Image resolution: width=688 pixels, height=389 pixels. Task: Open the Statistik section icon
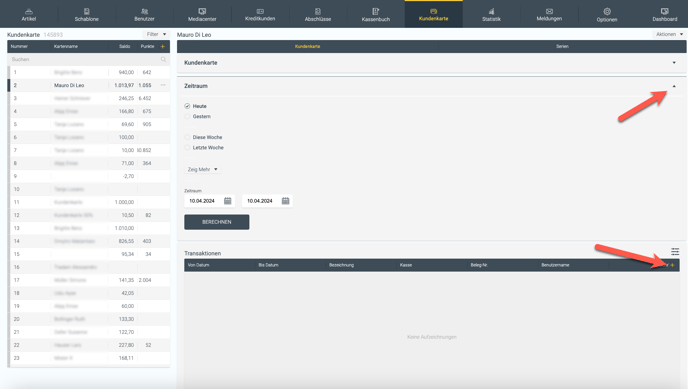point(491,11)
